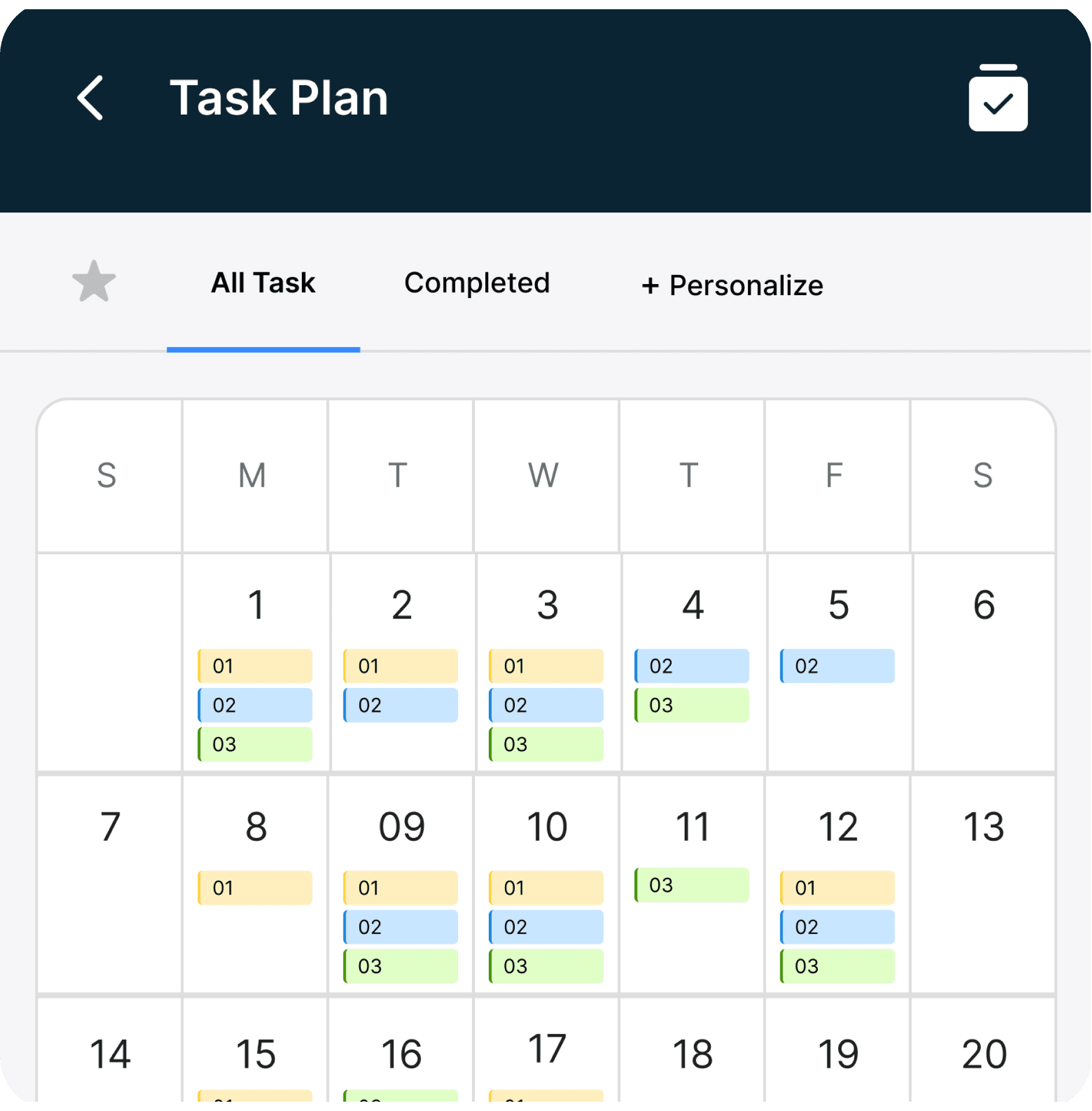Navigate back using the left arrow icon
1092x1111 pixels.
coord(91,98)
